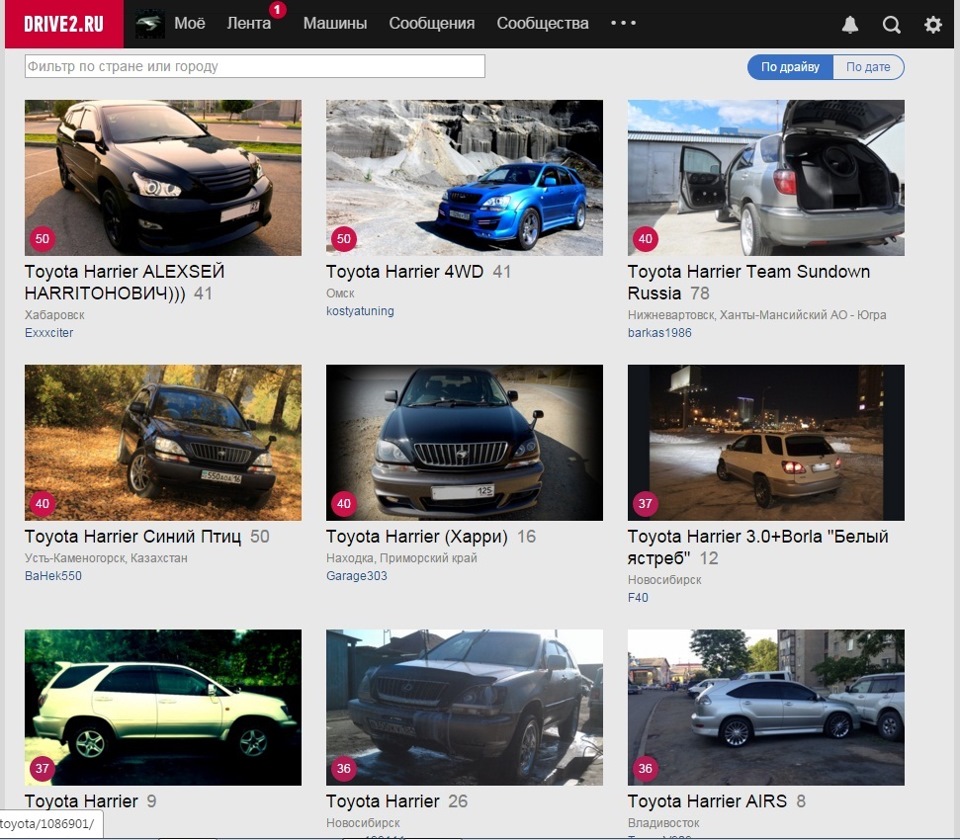Click the Находка, Приморский край location text
This screenshot has width=960, height=840.
[402, 558]
